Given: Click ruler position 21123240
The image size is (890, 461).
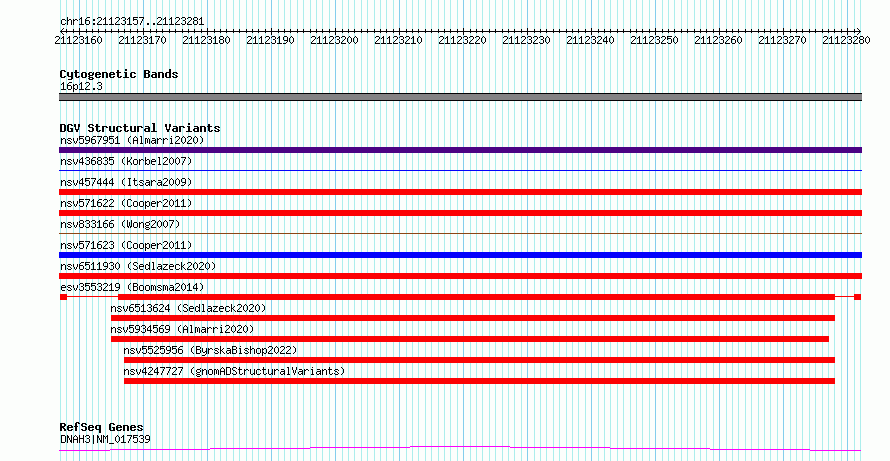Looking at the screenshot, I should click(x=590, y=40).
